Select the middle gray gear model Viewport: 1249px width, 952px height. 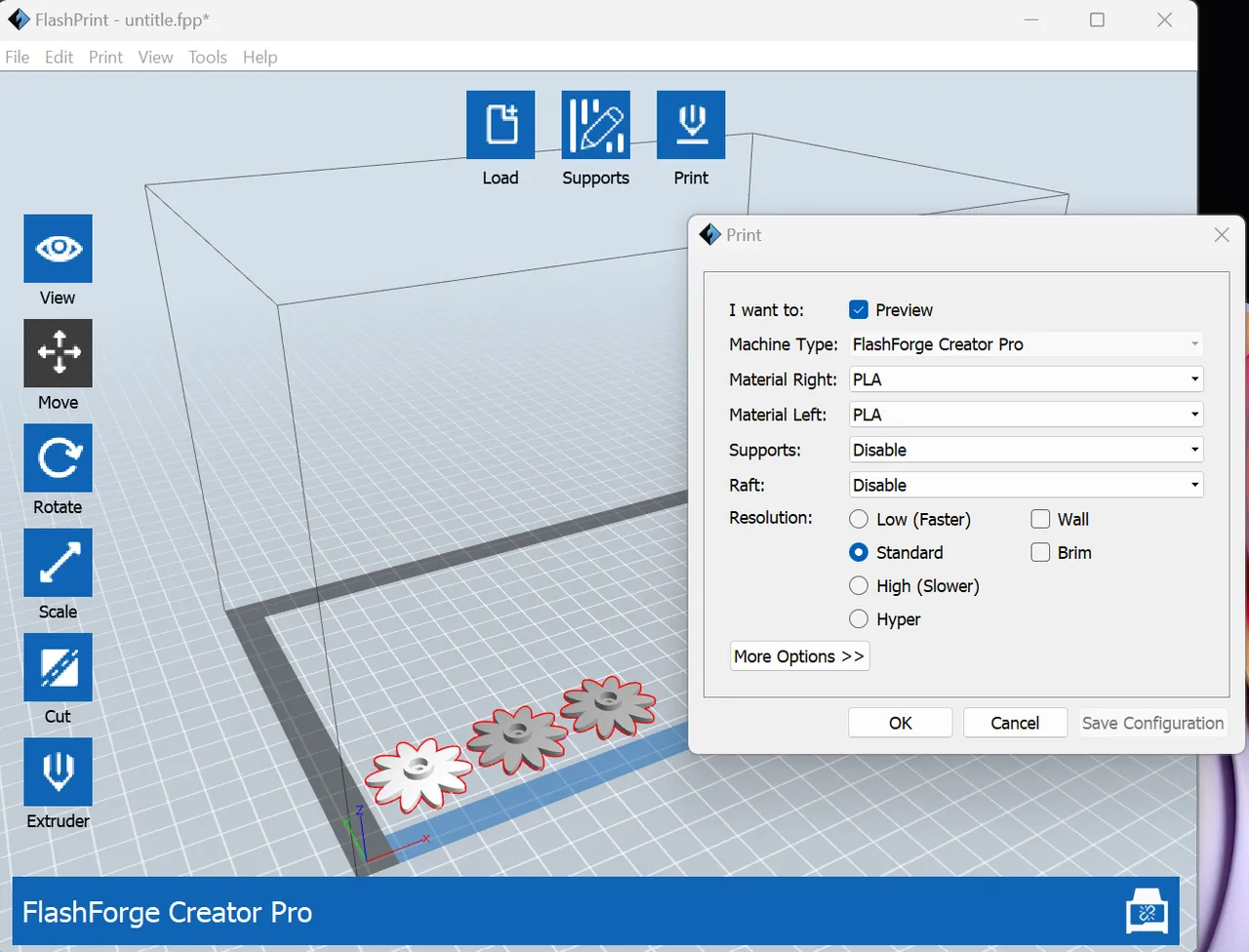point(517,739)
